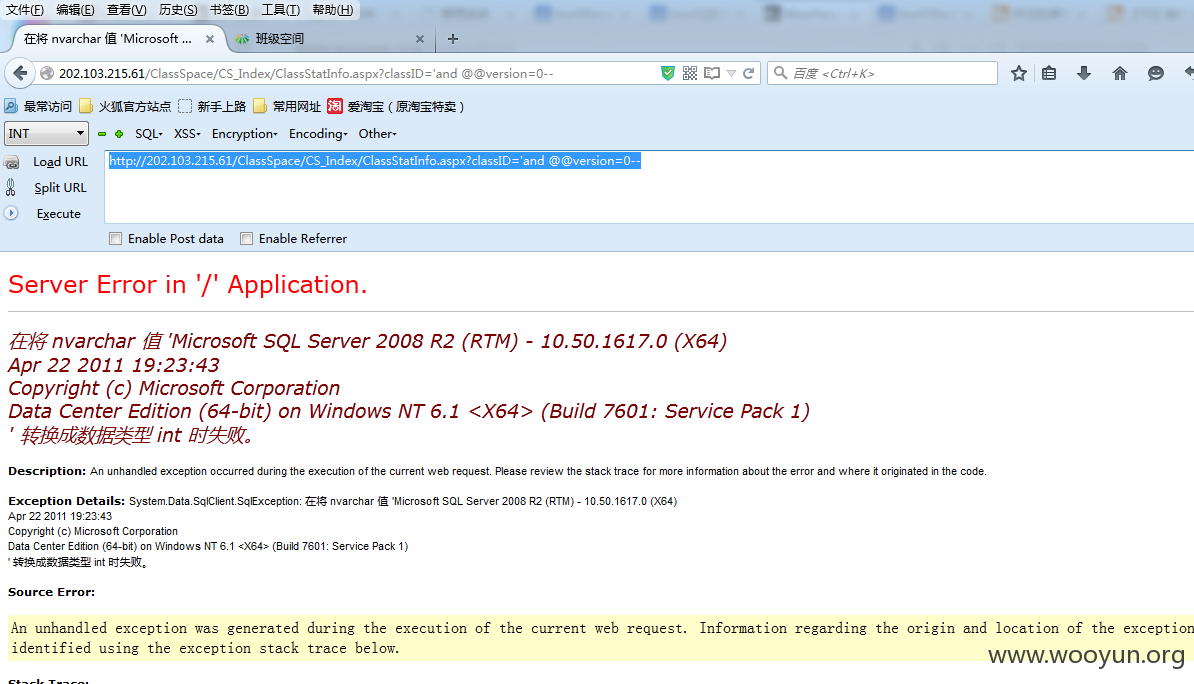The height and width of the screenshot is (684, 1194).
Task: Click the search magnifier icon
Action: coord(781,73)
